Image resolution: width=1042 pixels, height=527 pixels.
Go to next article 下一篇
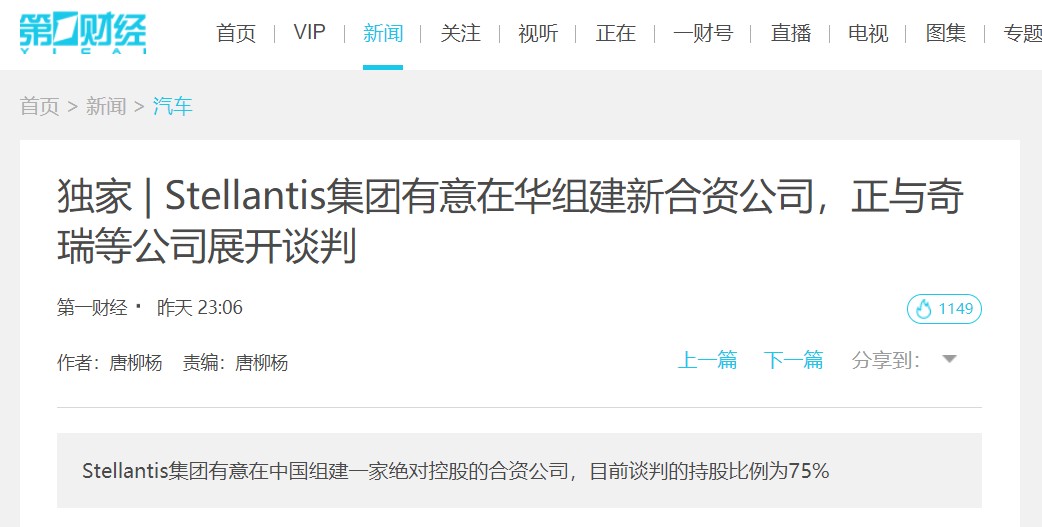tap(793, 360)
